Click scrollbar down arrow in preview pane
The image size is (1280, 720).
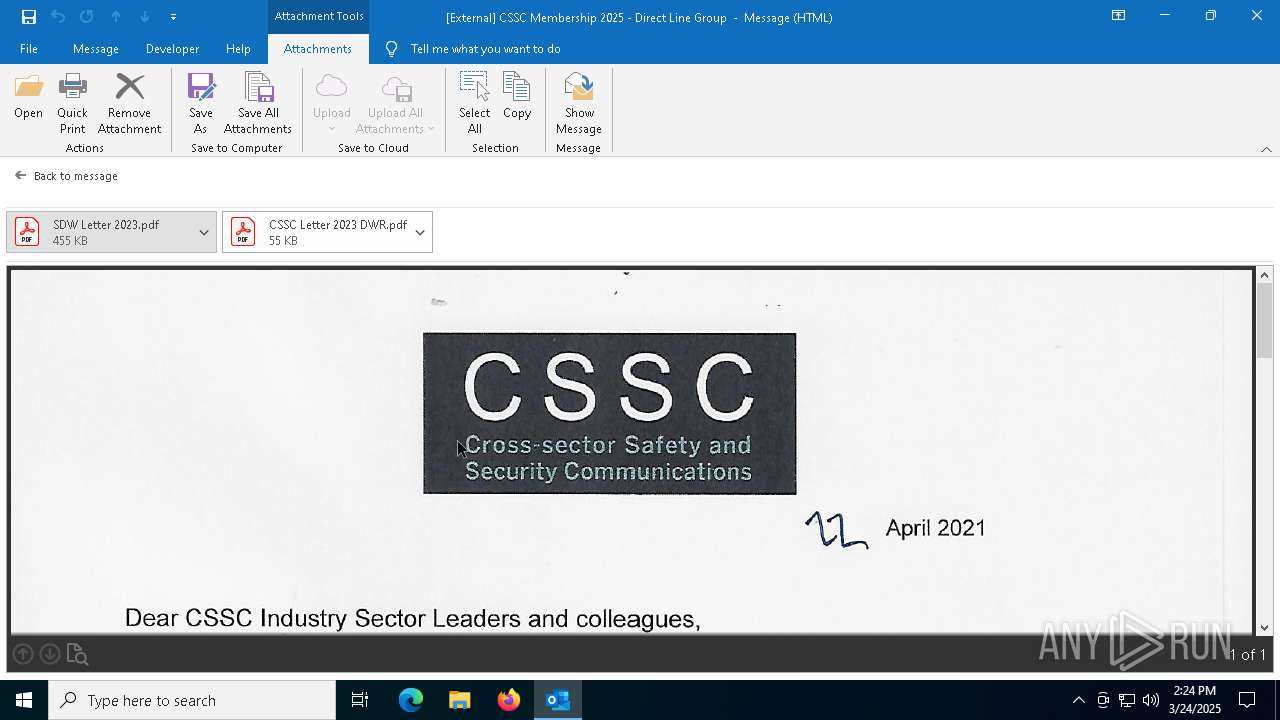[1265, 628]
